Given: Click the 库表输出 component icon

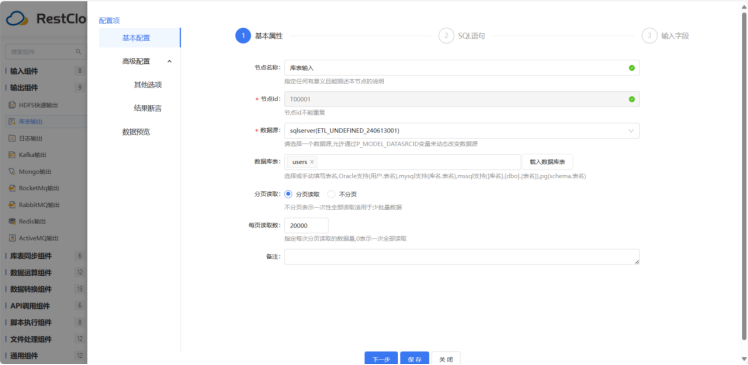Looking at the screenshot, I should [x=12, y=122].
